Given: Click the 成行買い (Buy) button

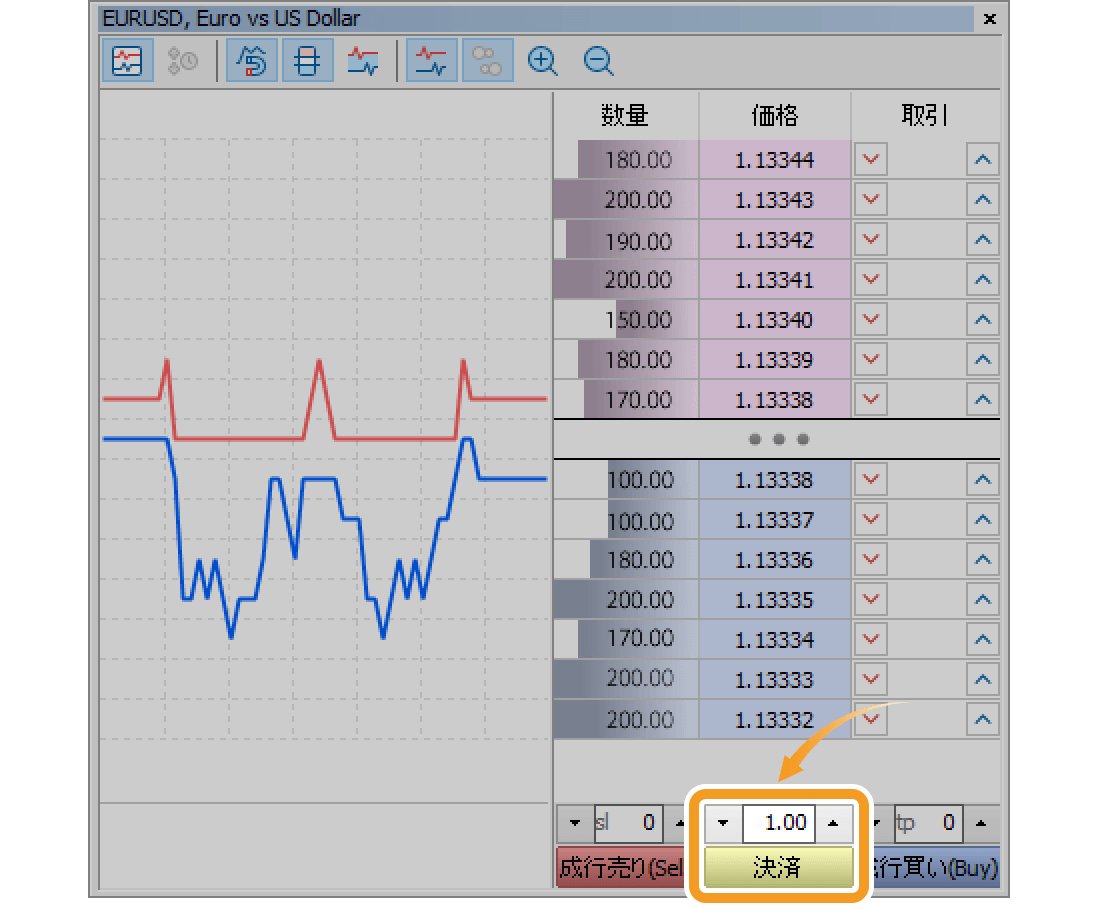Looking at the screenshot, I should click(x=935, y=868).
